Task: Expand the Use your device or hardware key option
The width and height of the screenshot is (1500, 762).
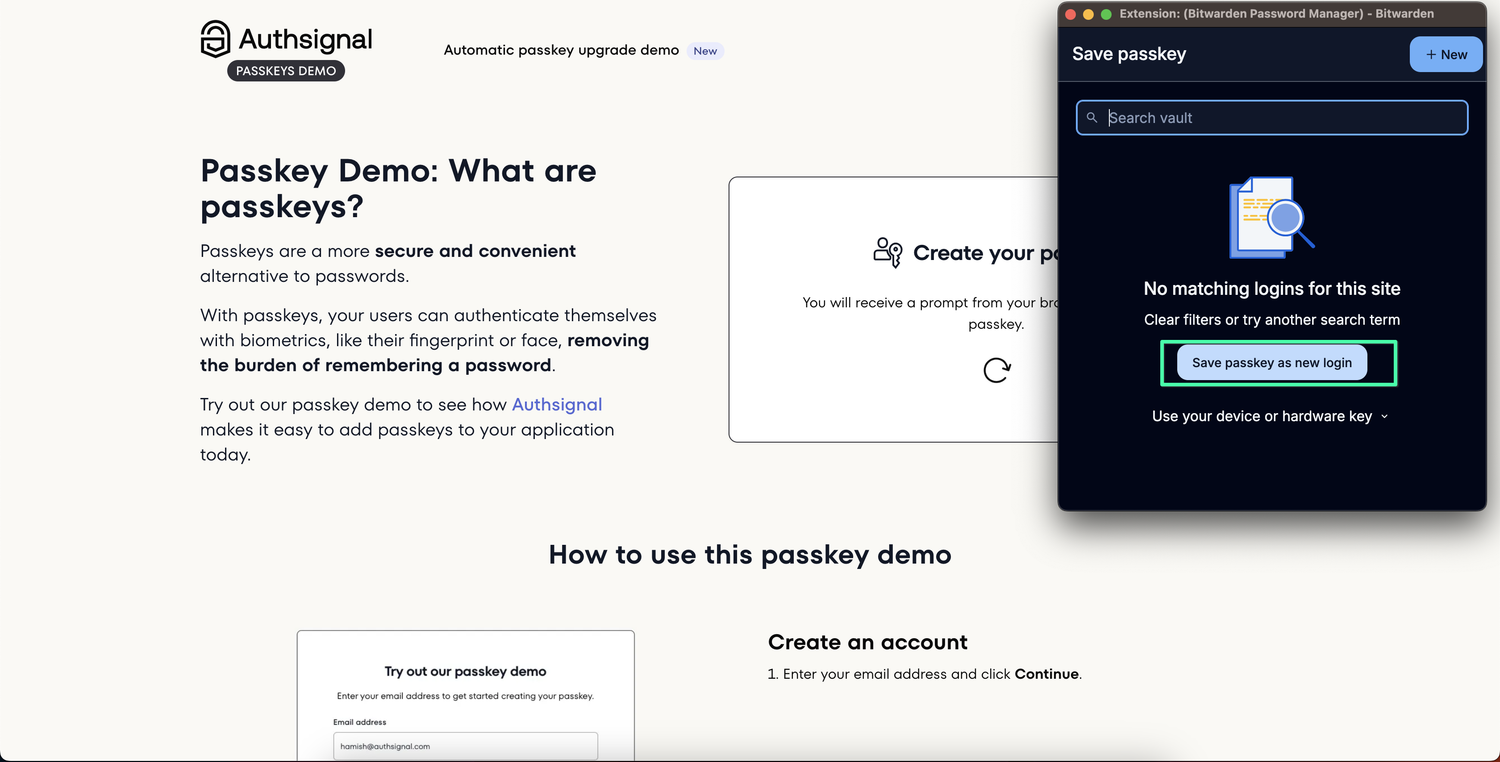Action: [1270, 416]
